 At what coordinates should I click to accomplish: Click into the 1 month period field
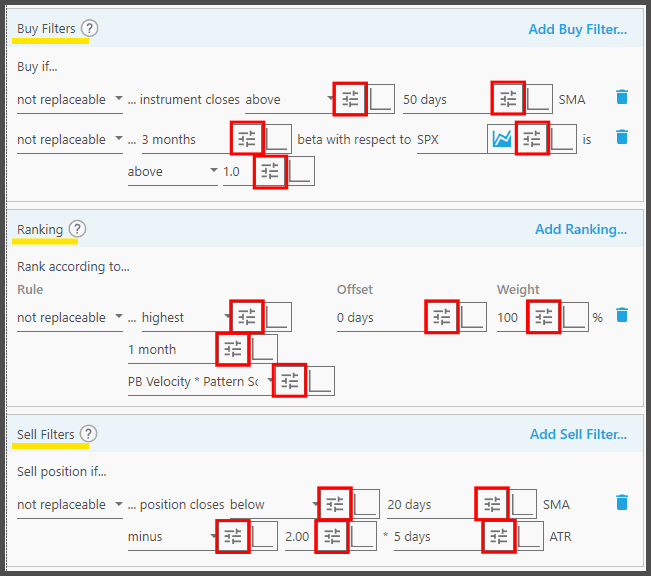pyautogui.click(x=172, y=350)
